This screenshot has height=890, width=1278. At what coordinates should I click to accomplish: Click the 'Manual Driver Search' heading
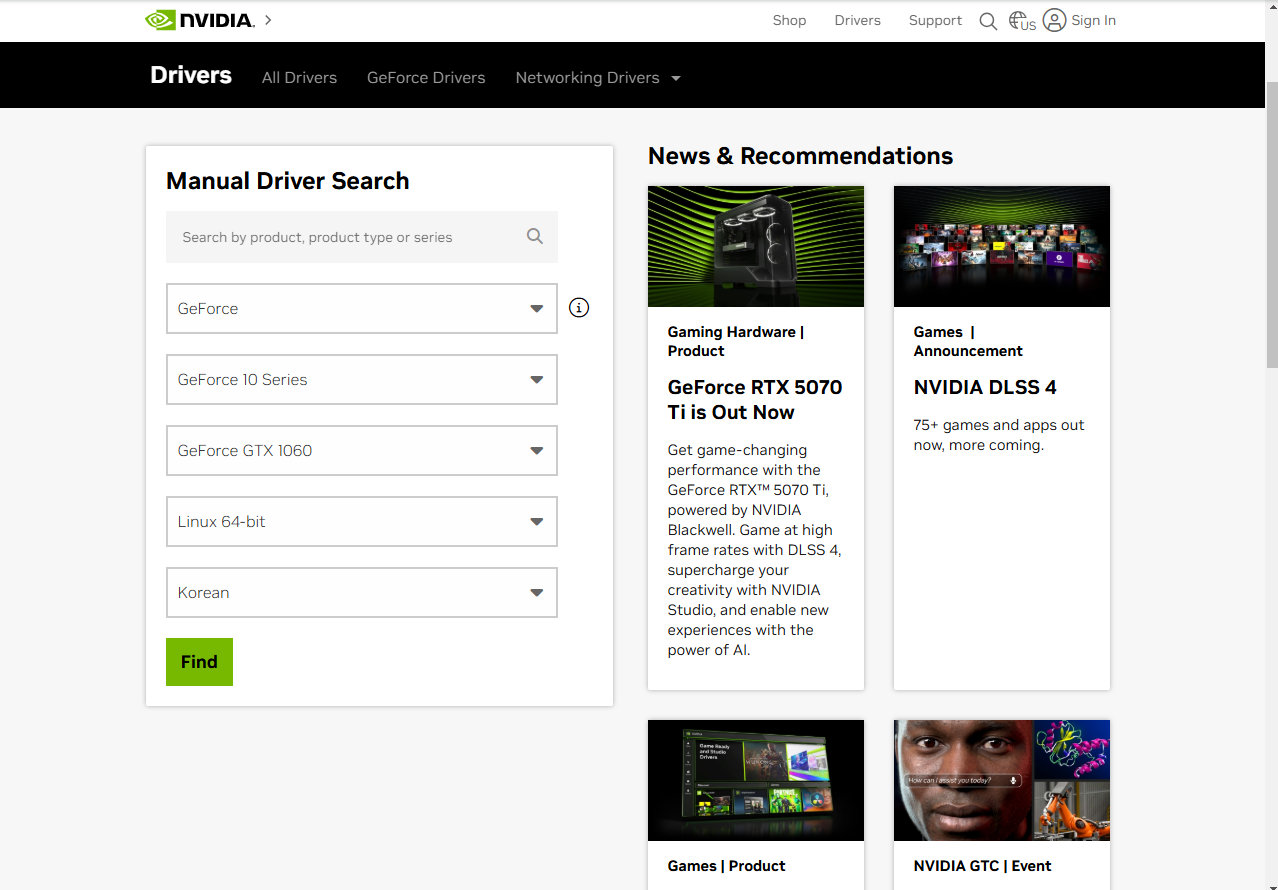click(288, 181)
